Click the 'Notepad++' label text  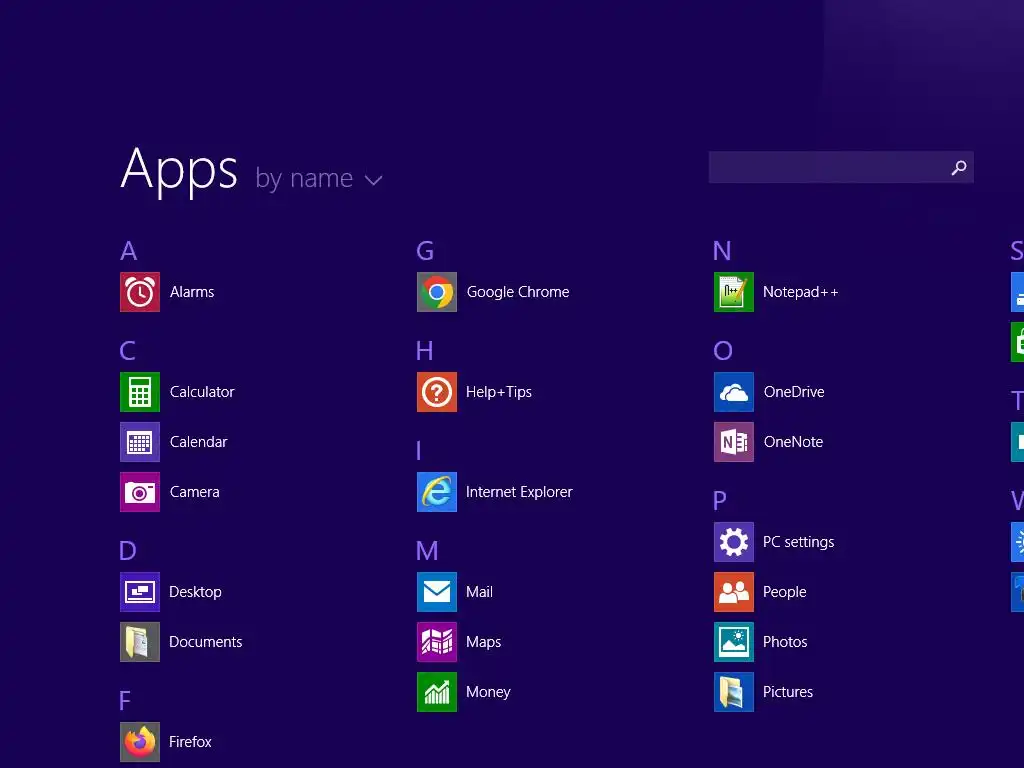801,293
